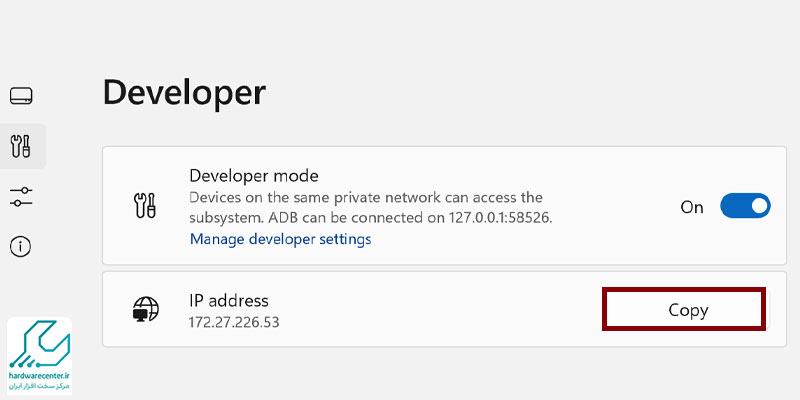
Task: Click the On label beside the toggle
Action: pyautogui.click(x=692, y=207)
